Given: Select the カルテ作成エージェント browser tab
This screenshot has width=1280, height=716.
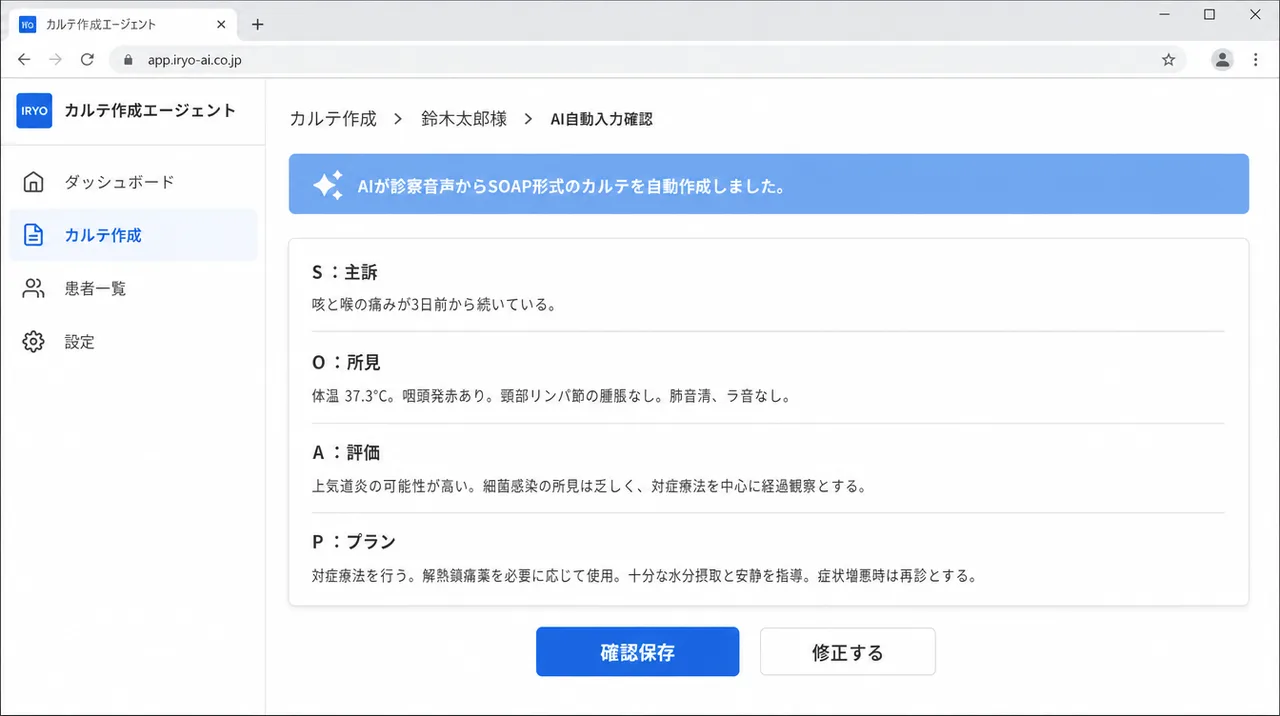Looking at the screenshot, I should coord(122,24).
